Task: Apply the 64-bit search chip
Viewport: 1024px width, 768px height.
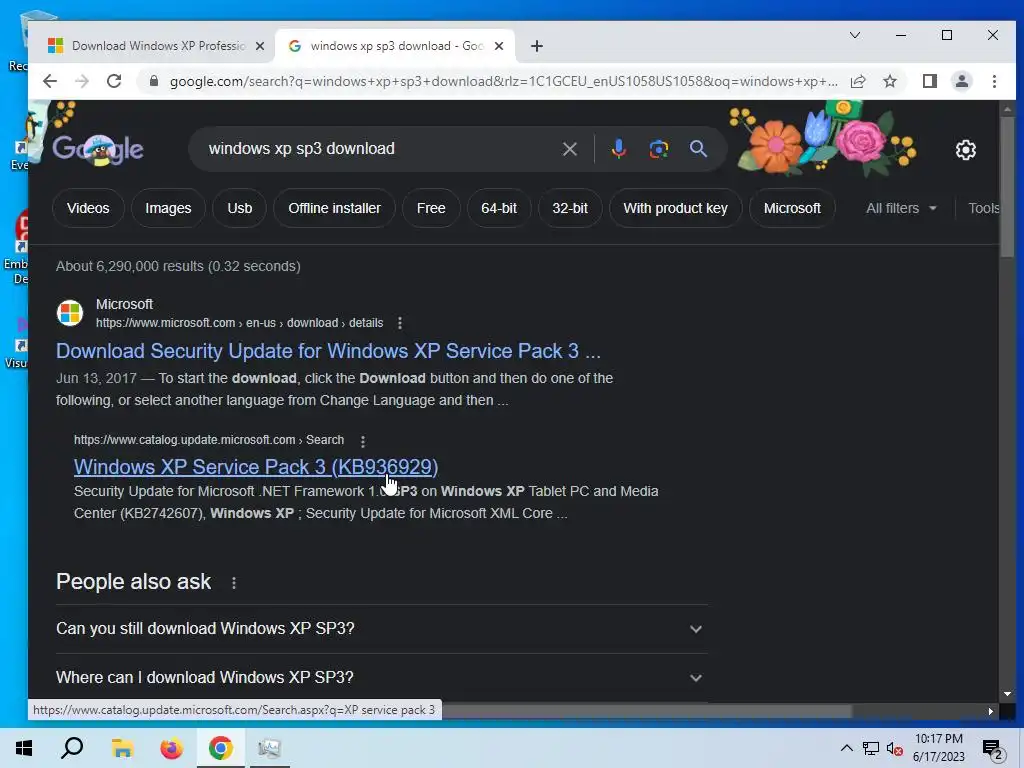Action: click(x=499, y=208)
